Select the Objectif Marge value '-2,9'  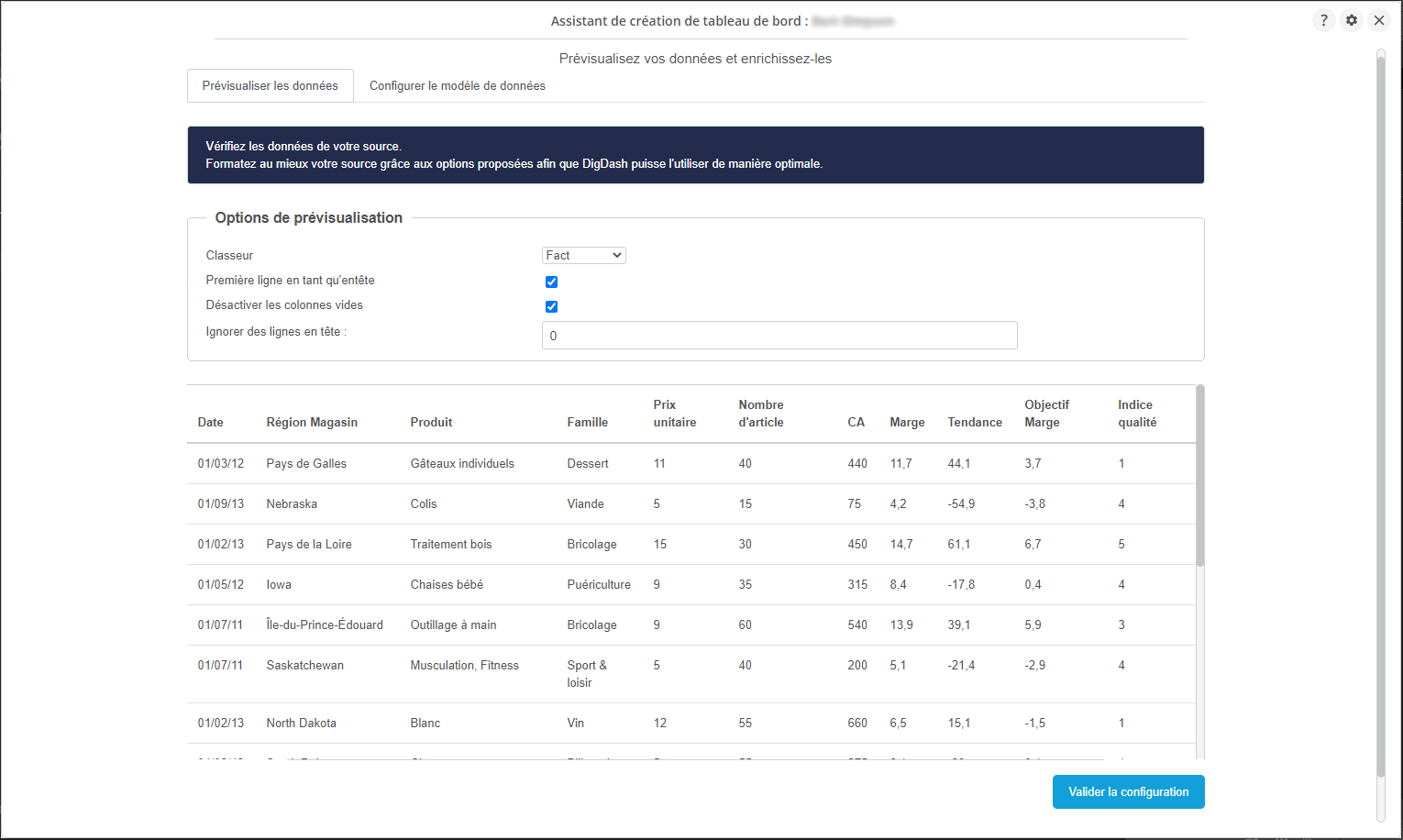(x=1035, y=665)
